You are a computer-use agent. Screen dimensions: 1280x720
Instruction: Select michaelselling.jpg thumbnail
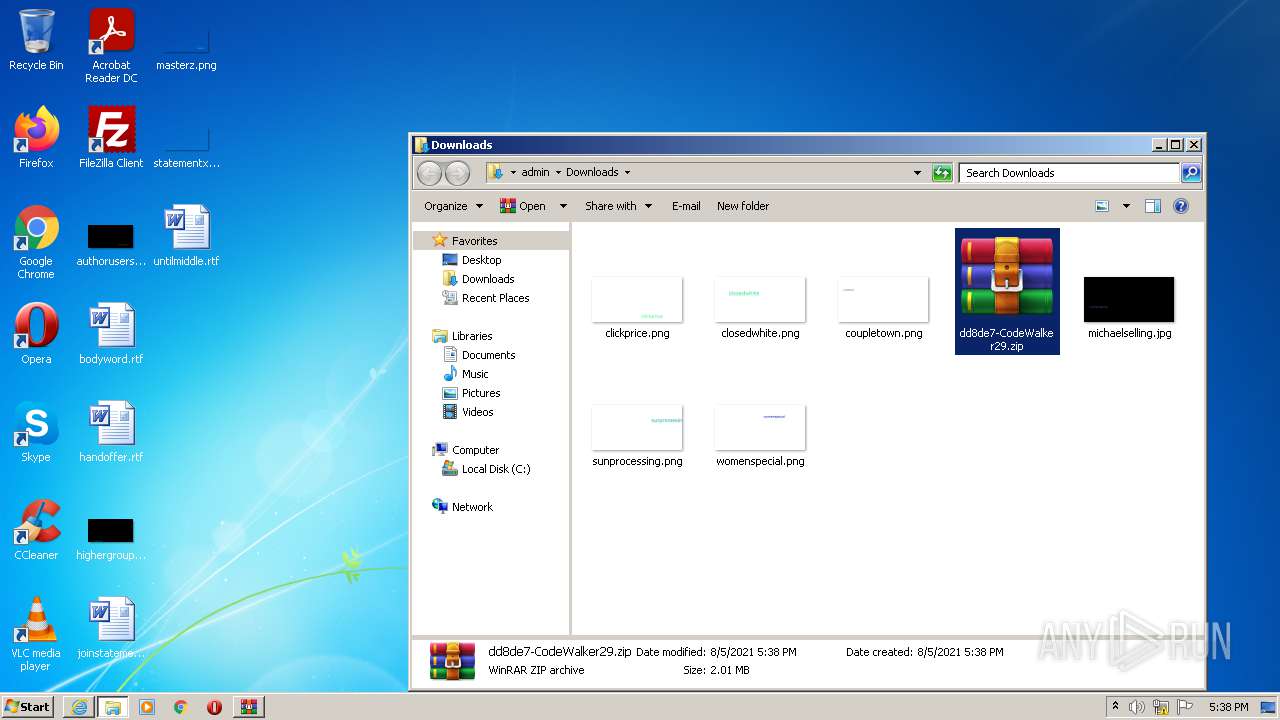click(1129, 308)
